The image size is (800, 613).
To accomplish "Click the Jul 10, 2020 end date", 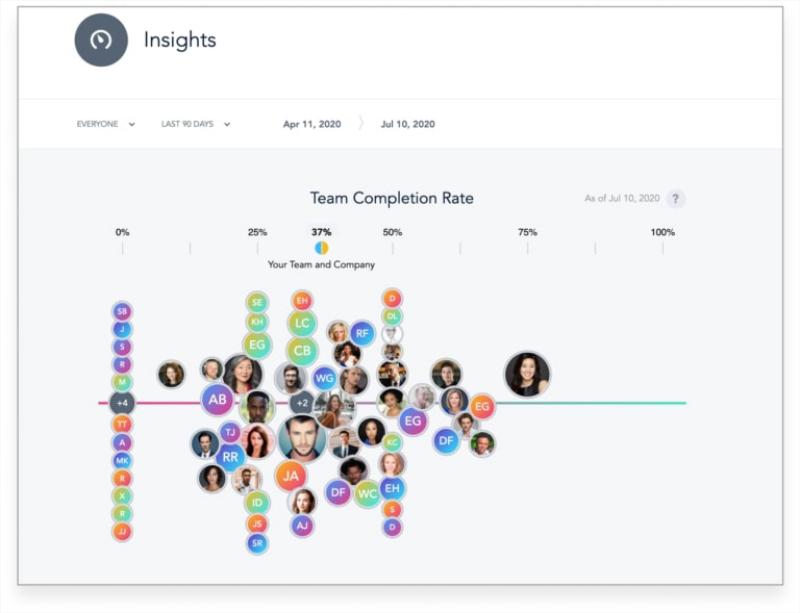I will point(407,124).
